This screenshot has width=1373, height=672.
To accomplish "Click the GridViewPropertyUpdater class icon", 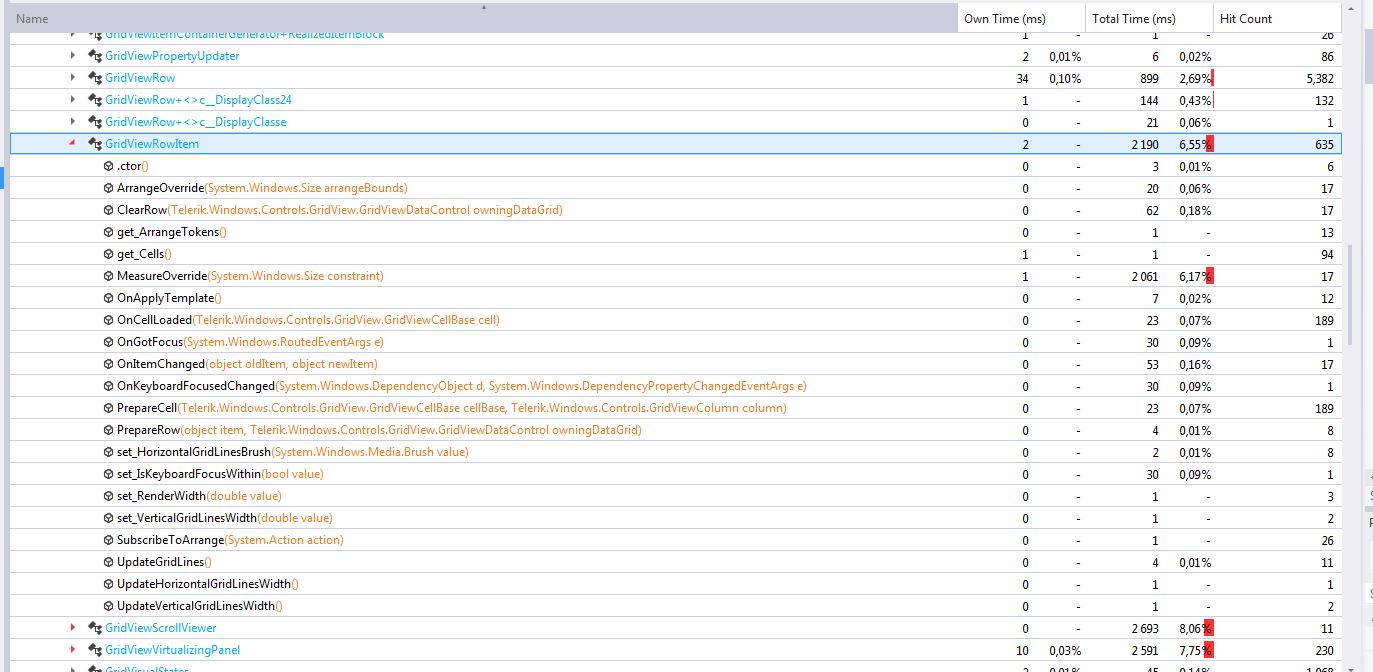I will (x=95, y=56).
